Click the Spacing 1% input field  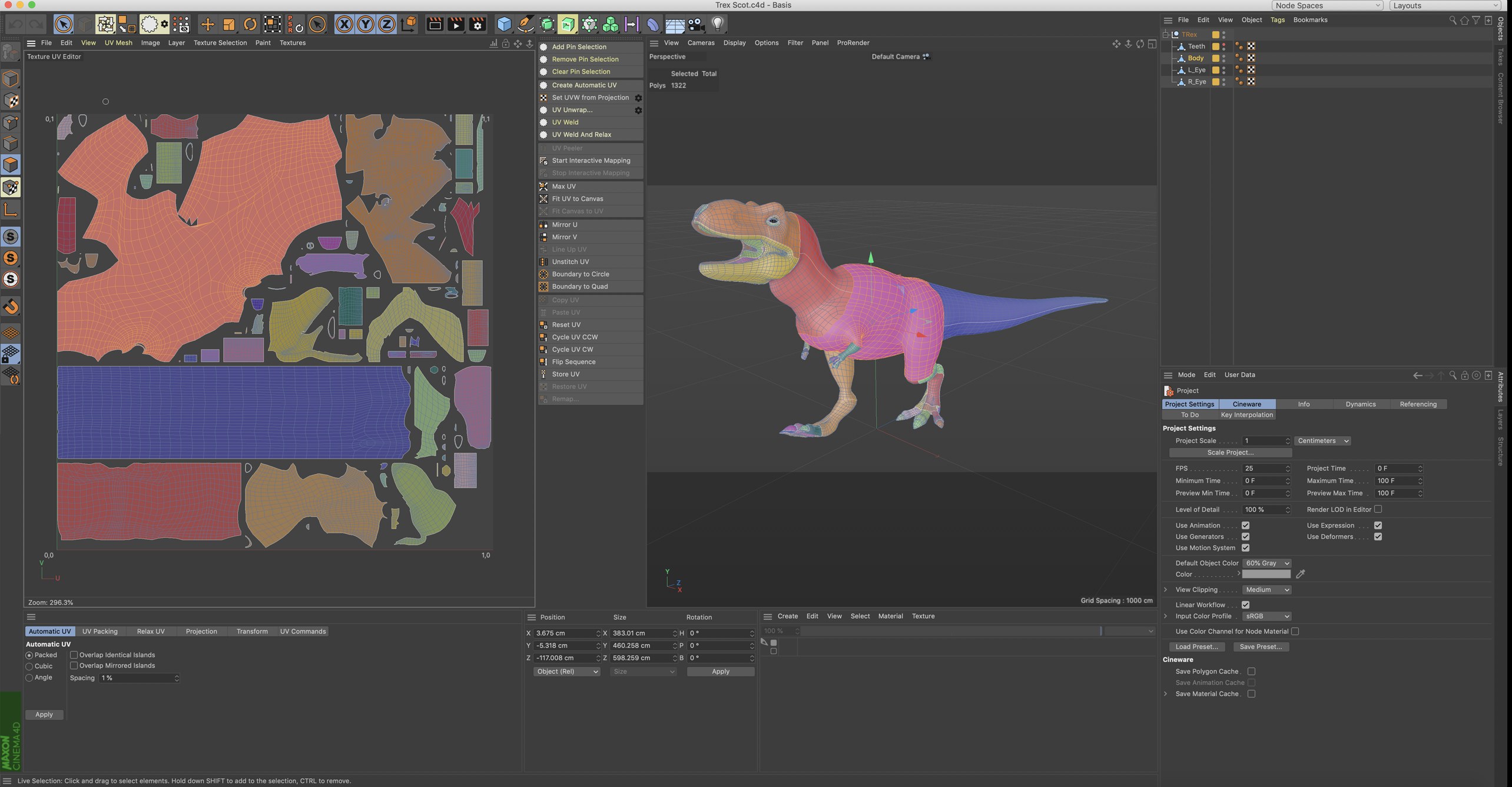[139, 678]
